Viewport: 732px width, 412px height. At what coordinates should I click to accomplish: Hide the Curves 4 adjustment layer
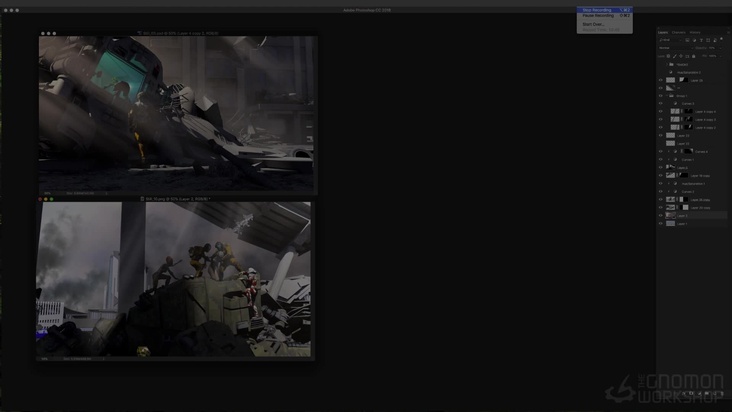pyautogui.click(x=661, y=152)
